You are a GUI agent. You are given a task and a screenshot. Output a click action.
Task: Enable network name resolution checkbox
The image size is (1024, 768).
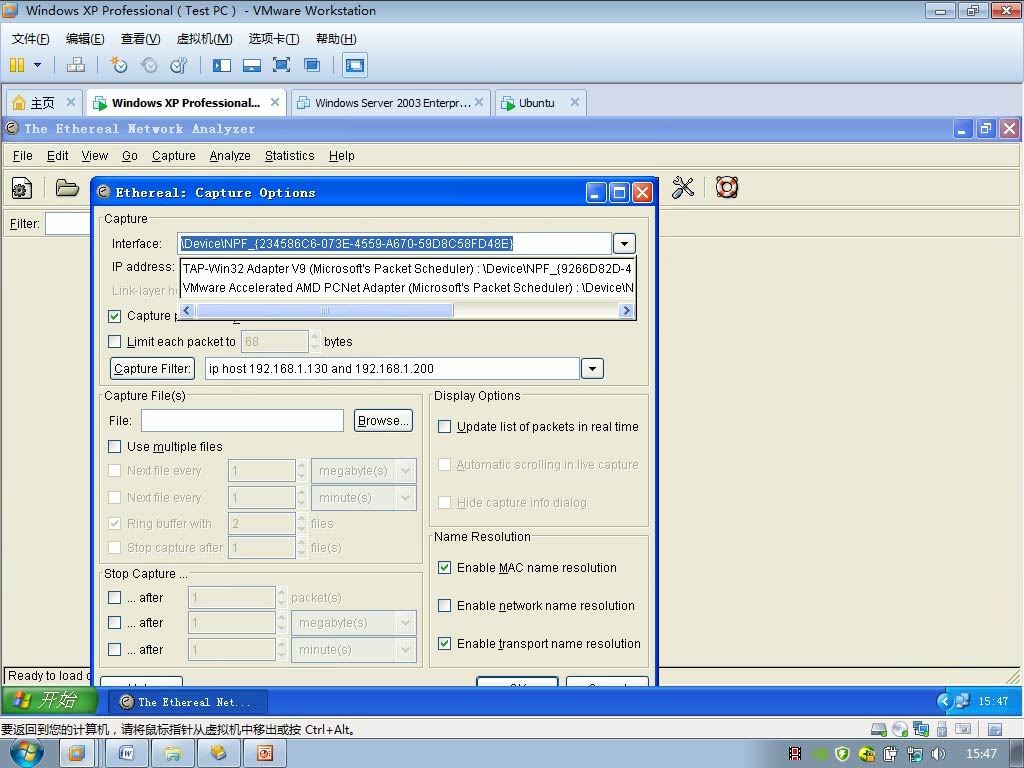point(445,605)
